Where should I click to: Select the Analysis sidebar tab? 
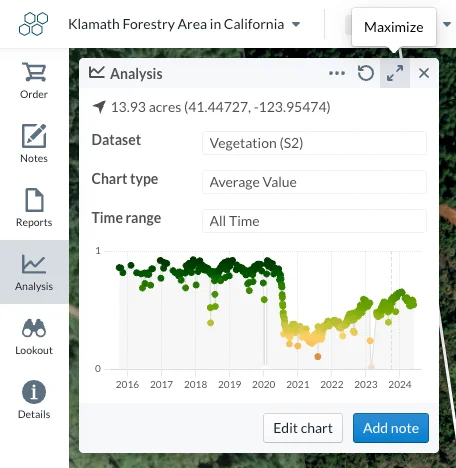tap(34, 272)
